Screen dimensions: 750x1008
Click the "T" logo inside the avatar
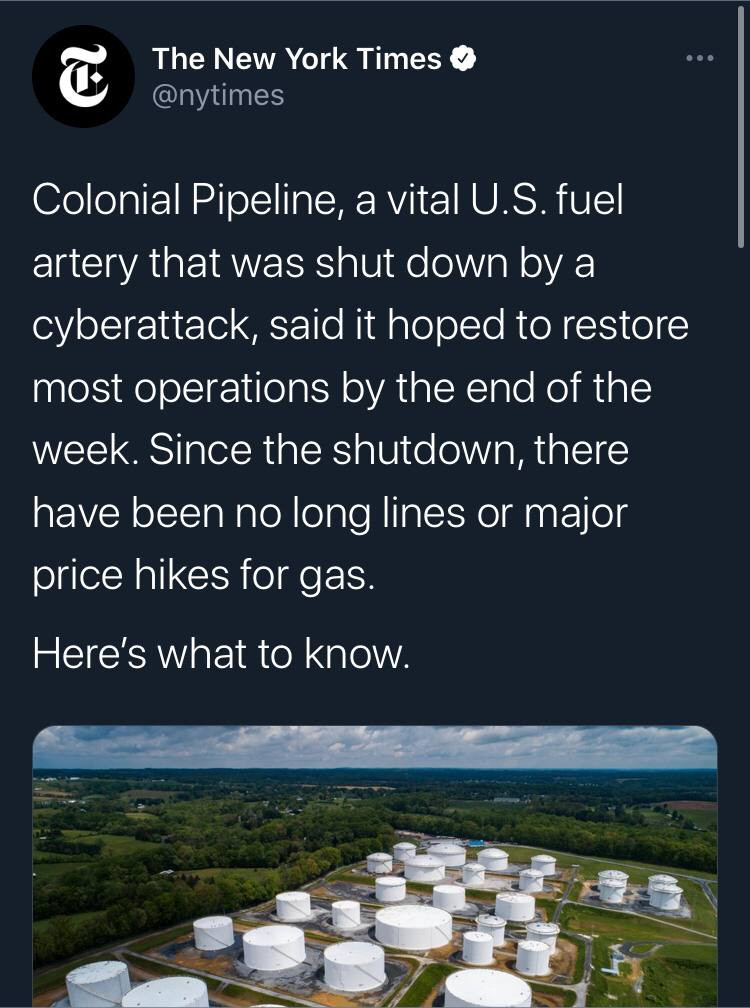point(83,78)
